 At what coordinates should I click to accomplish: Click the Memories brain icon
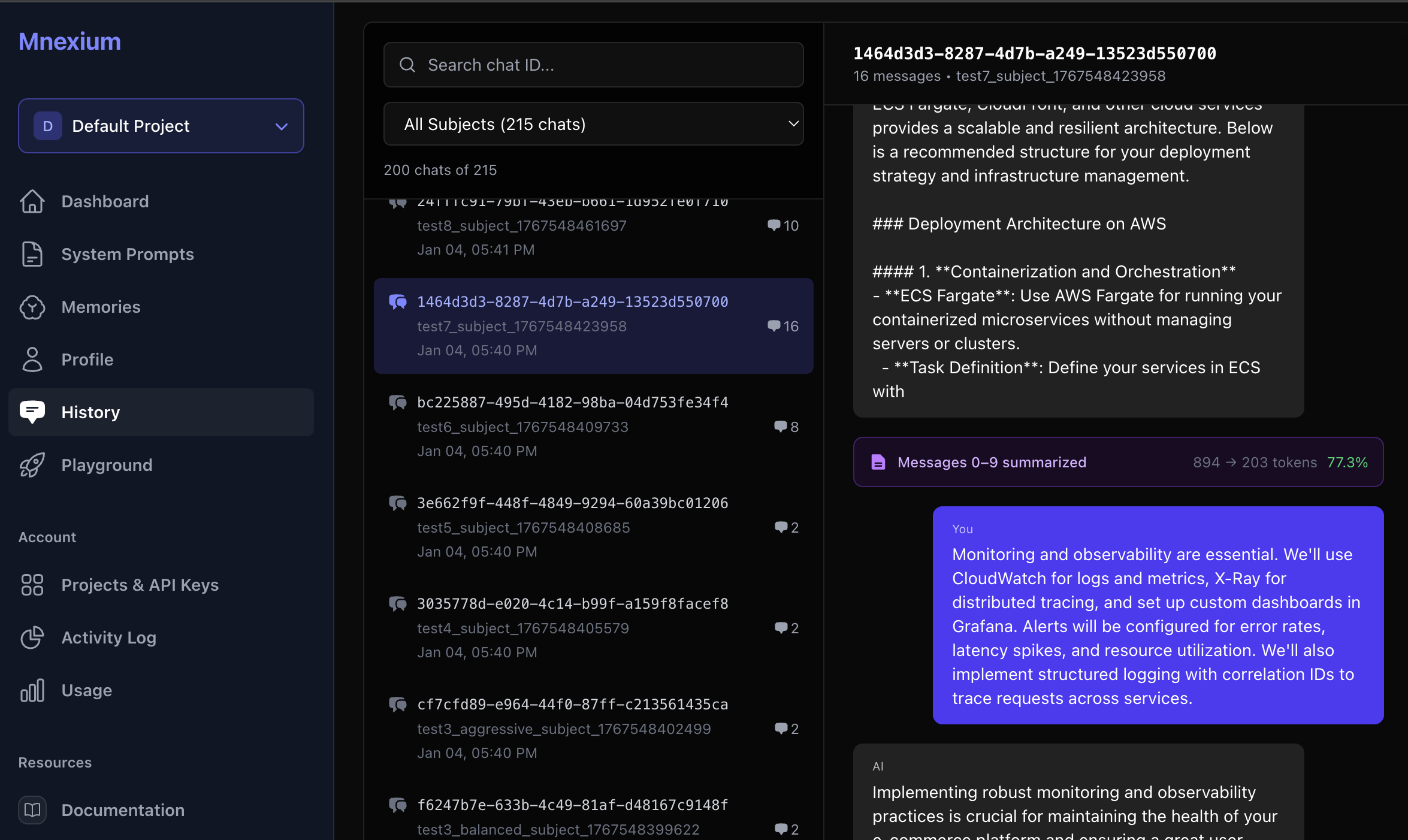[33, 307]
